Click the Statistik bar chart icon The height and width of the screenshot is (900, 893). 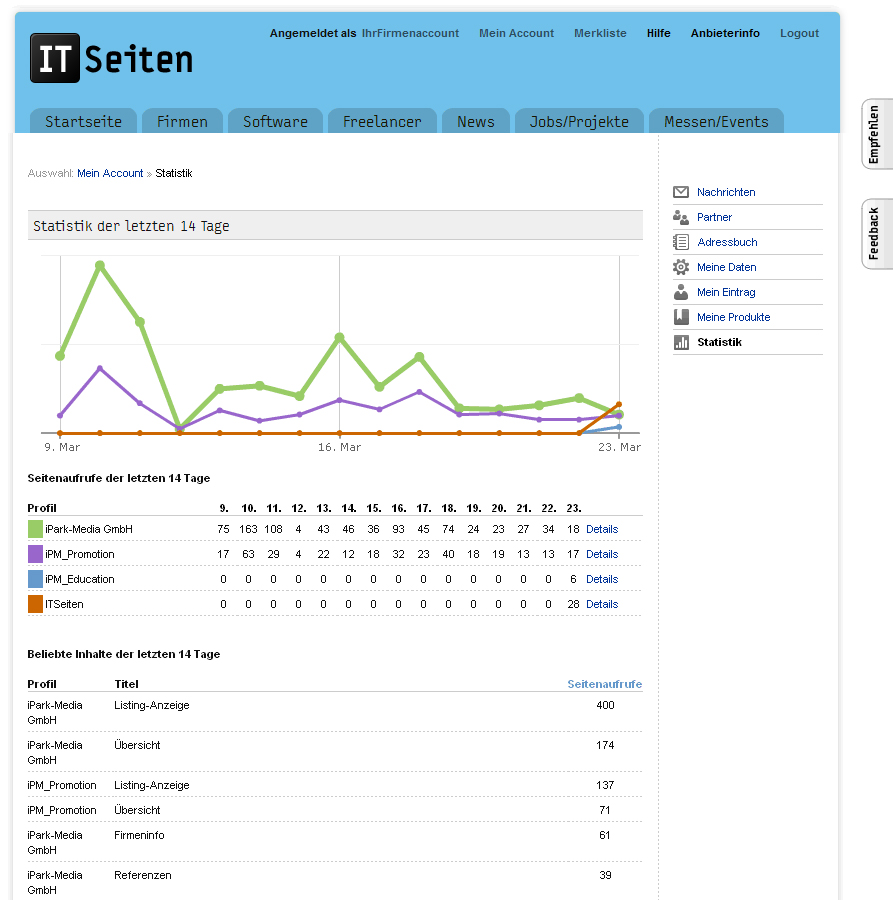pyautogui.click(x=681, y=342)
